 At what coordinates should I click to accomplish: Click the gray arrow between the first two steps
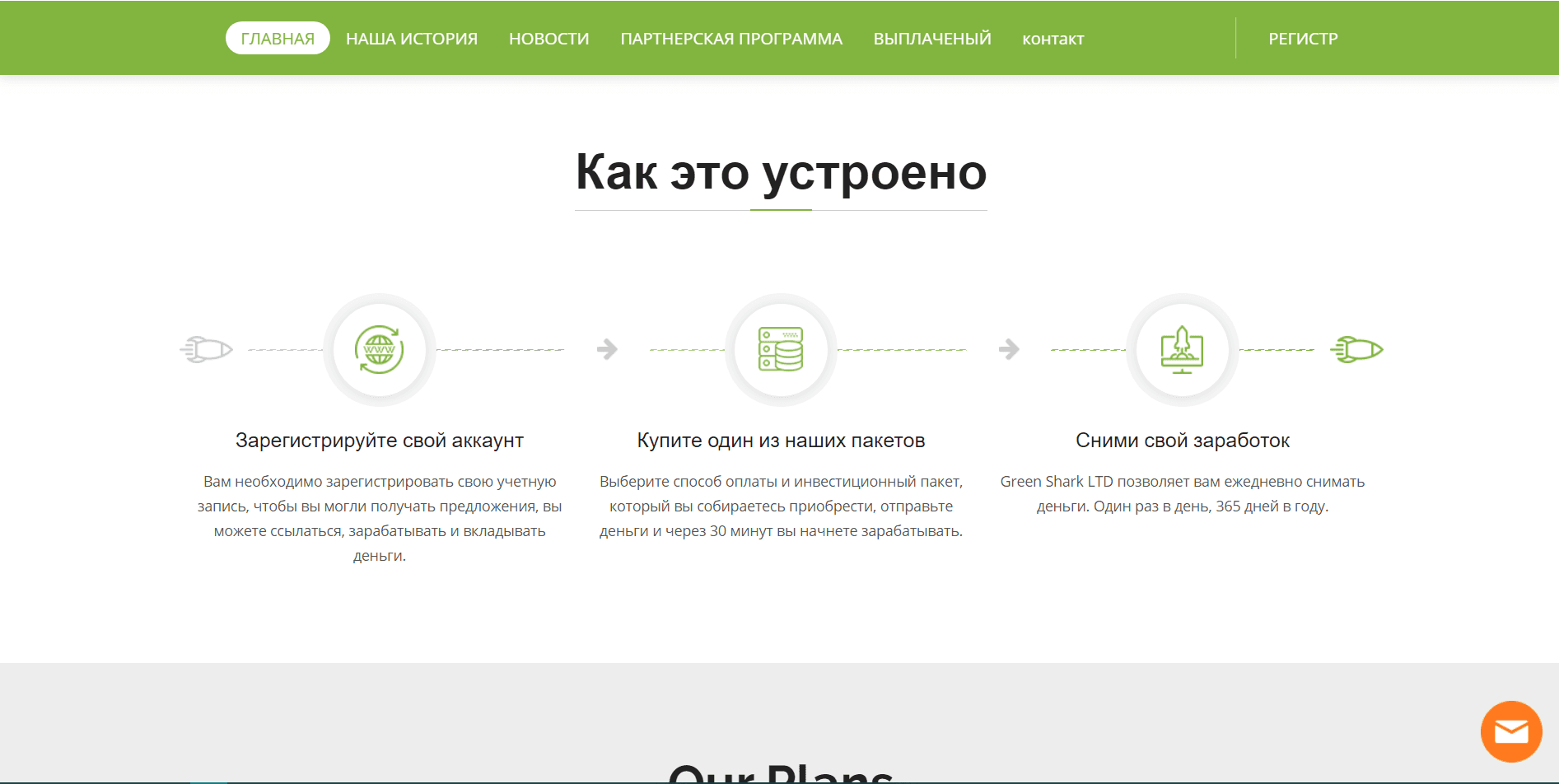607,349
